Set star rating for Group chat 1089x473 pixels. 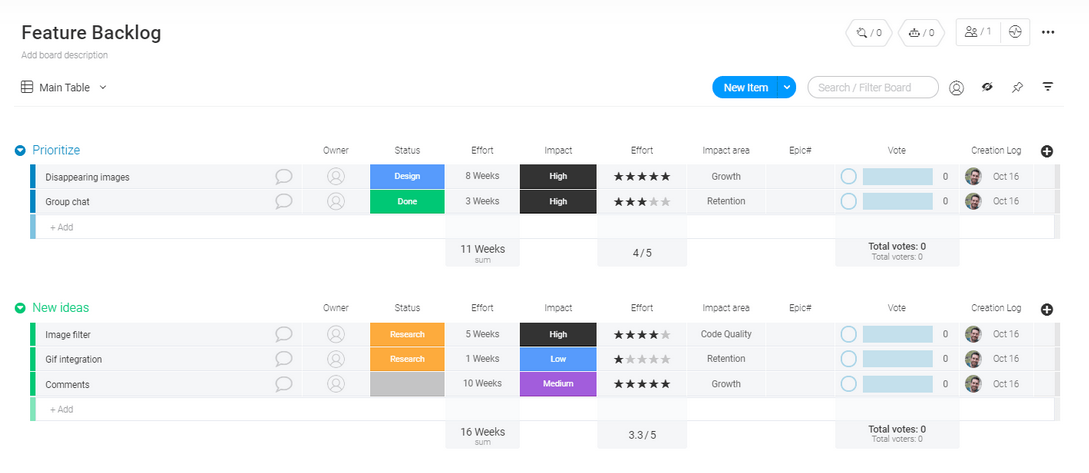(642, 201)
